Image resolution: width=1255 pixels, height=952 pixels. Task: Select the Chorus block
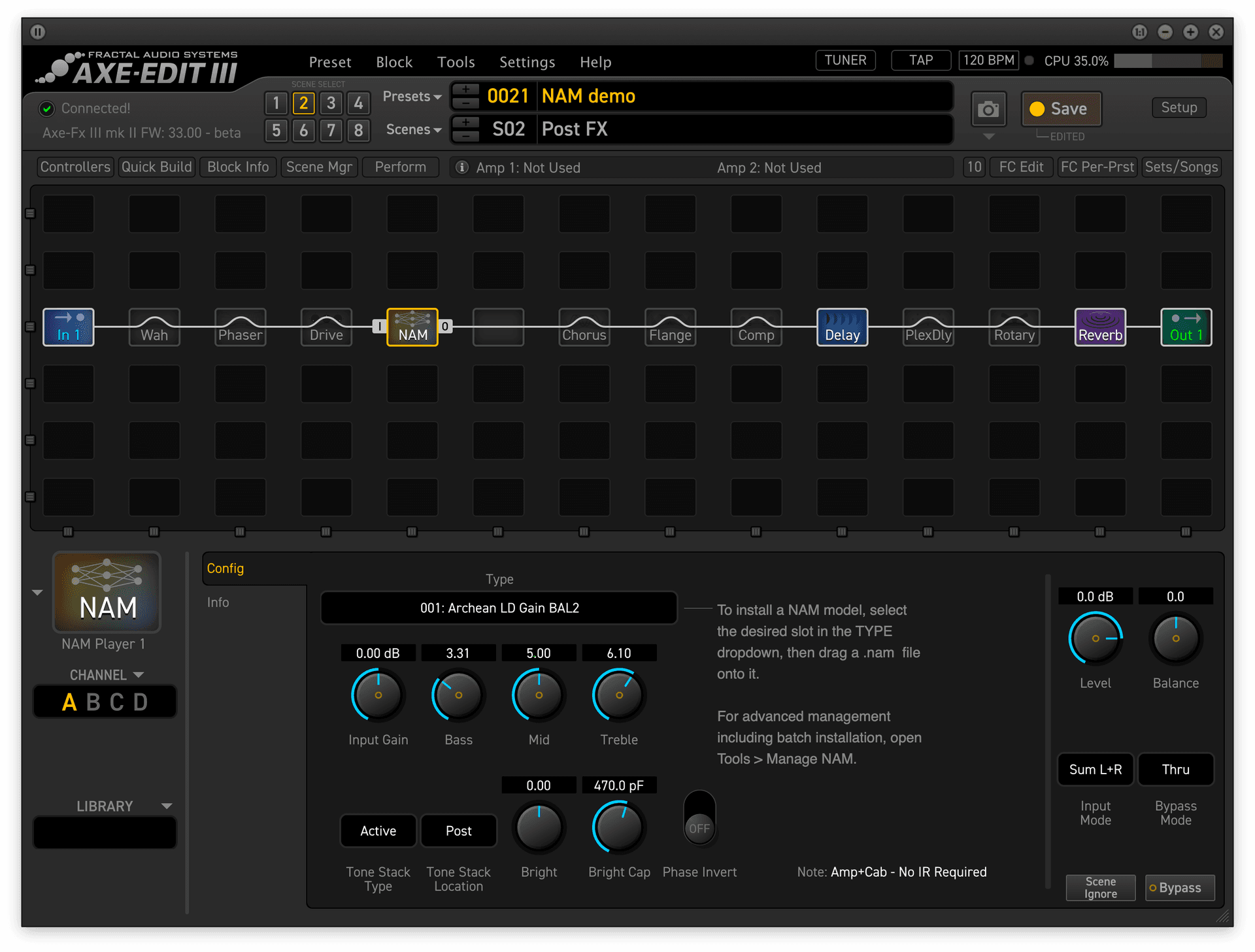click(584, 327)
